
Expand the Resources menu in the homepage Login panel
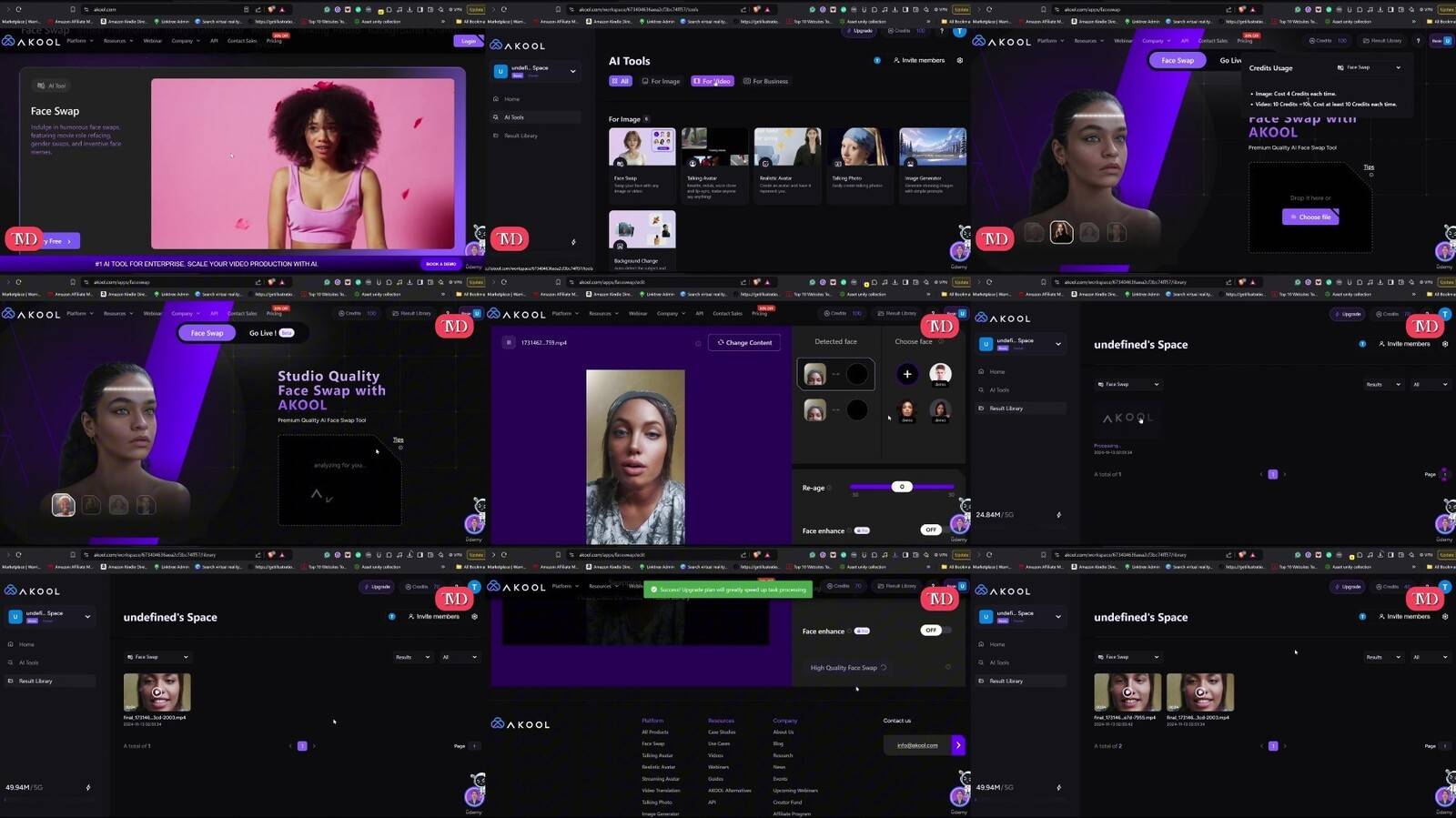point(118,41)
